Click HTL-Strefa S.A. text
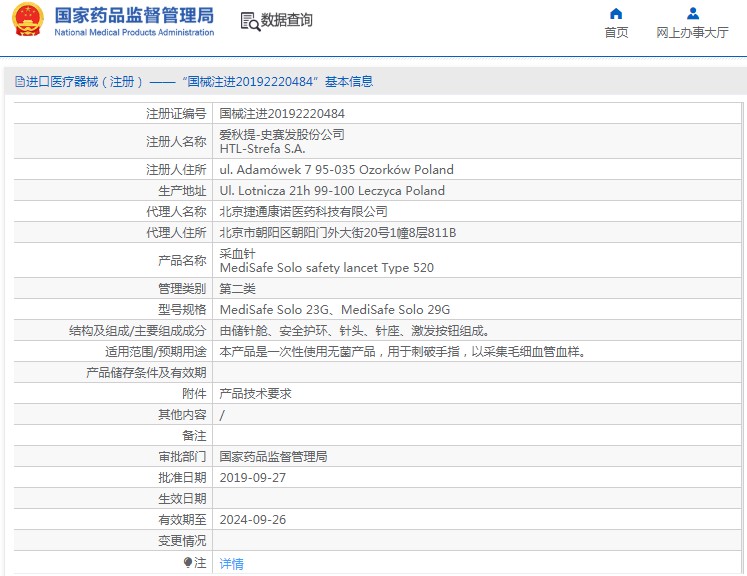The width and height of the screenshot is (747, 576). pyautogui.click(x=262, y=149)
